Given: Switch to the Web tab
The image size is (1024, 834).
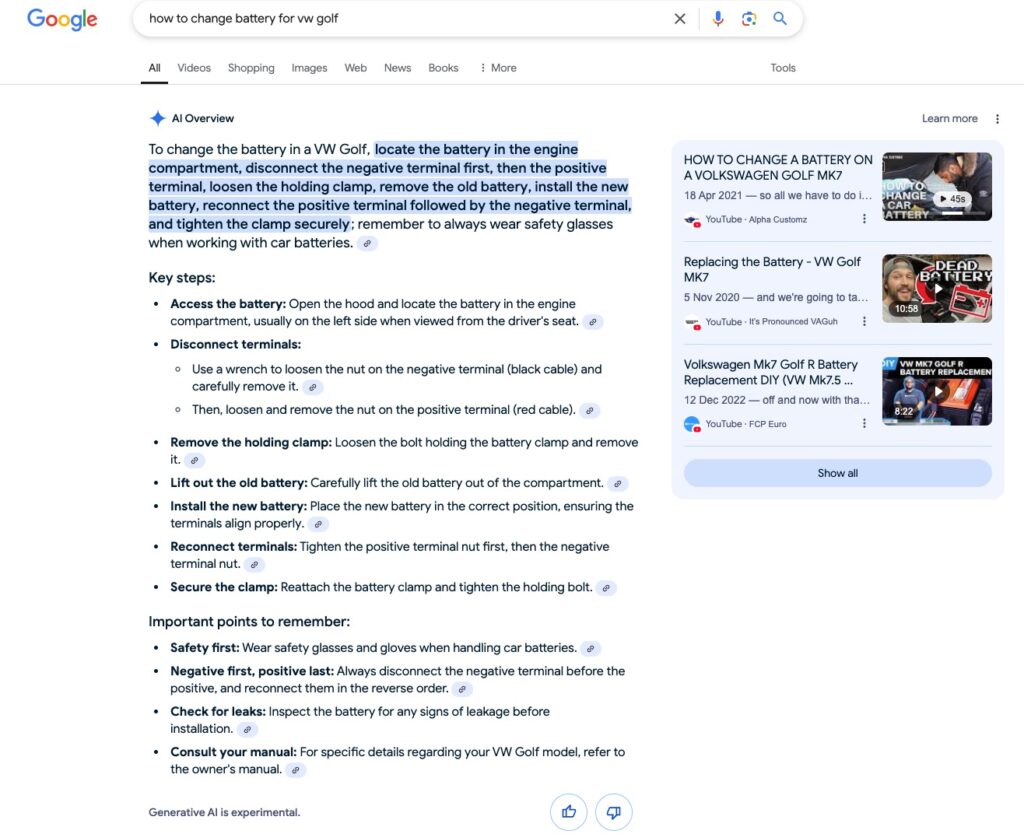Looking at the screenshot, I should tap(355, 68).
